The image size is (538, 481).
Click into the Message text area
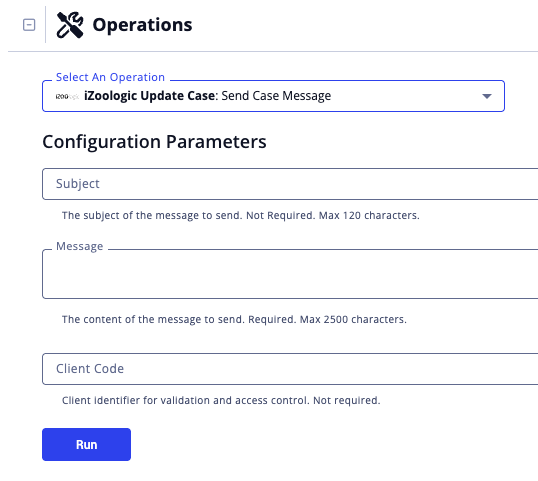coord(290,274)
